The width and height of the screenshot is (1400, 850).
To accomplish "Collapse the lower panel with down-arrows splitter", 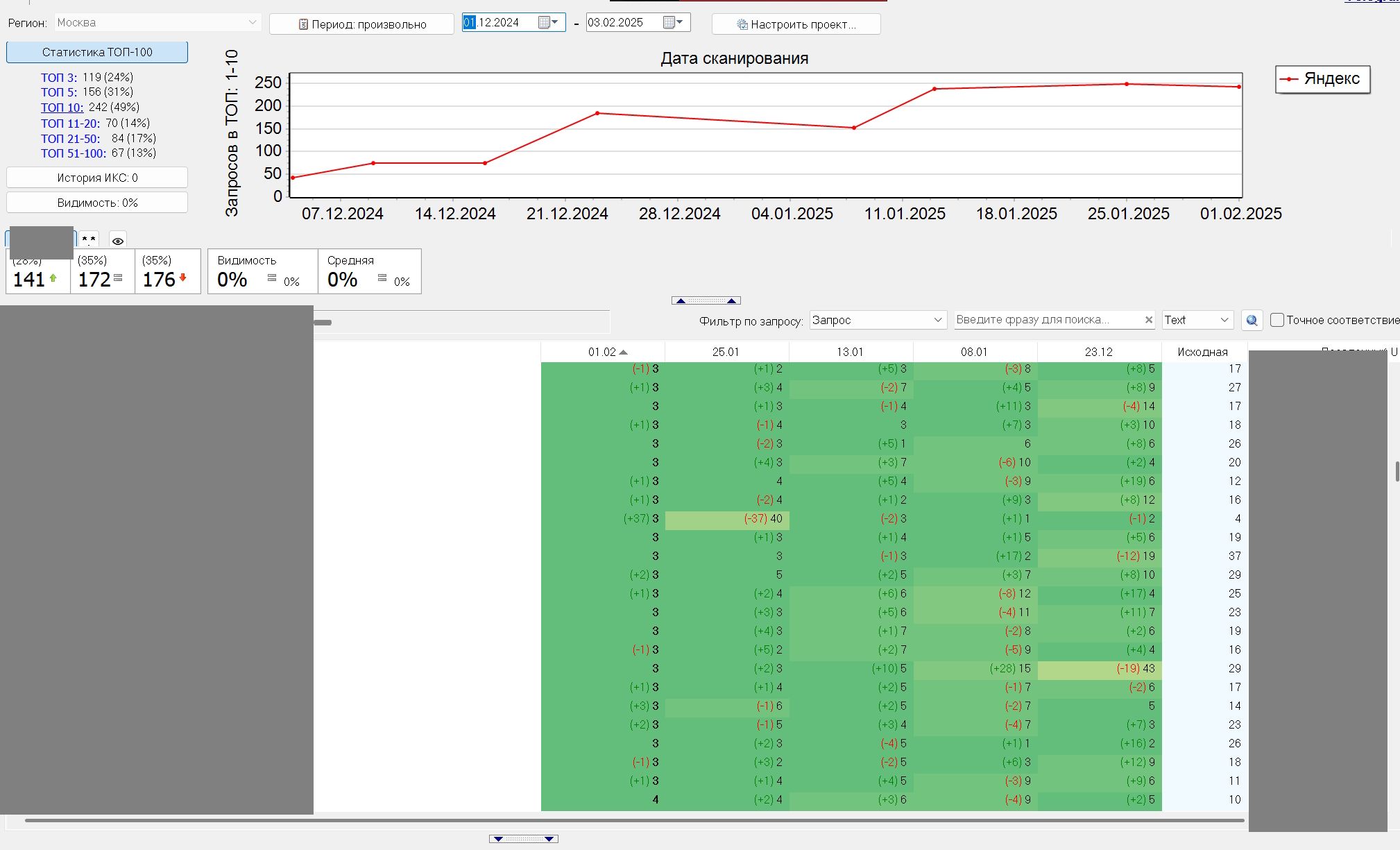I will pos(523,839).
